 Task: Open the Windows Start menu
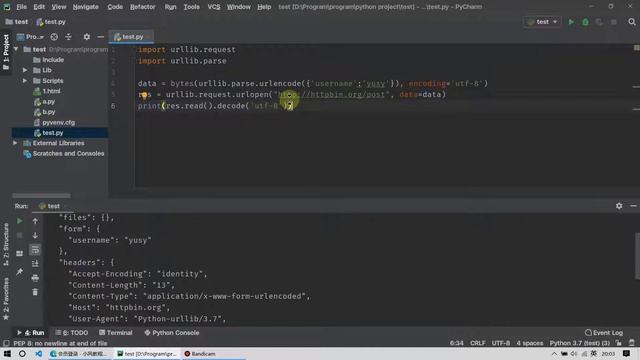7,354
